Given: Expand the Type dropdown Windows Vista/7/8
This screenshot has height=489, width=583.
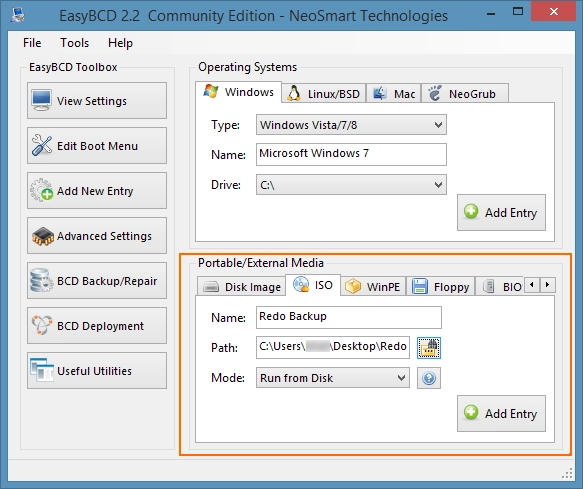Looking at the screenshot, I should (351, 125).
